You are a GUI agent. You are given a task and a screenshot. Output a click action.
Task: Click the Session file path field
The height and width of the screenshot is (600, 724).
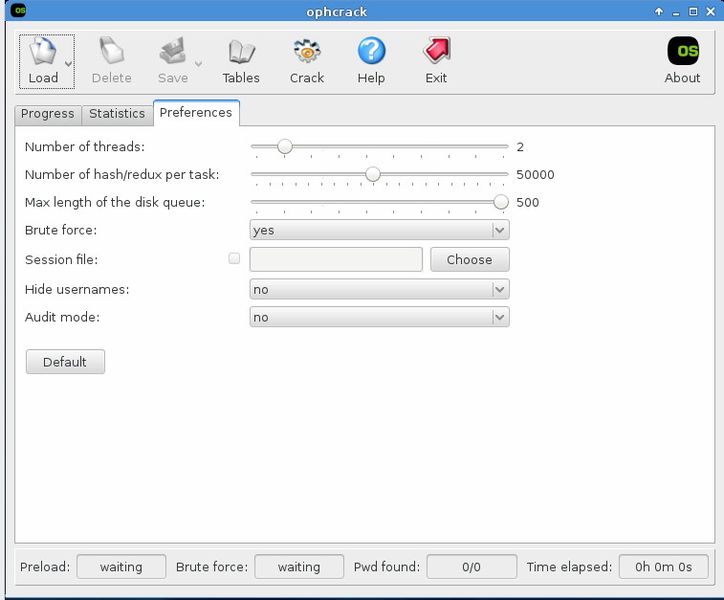(x=336, y=260)
